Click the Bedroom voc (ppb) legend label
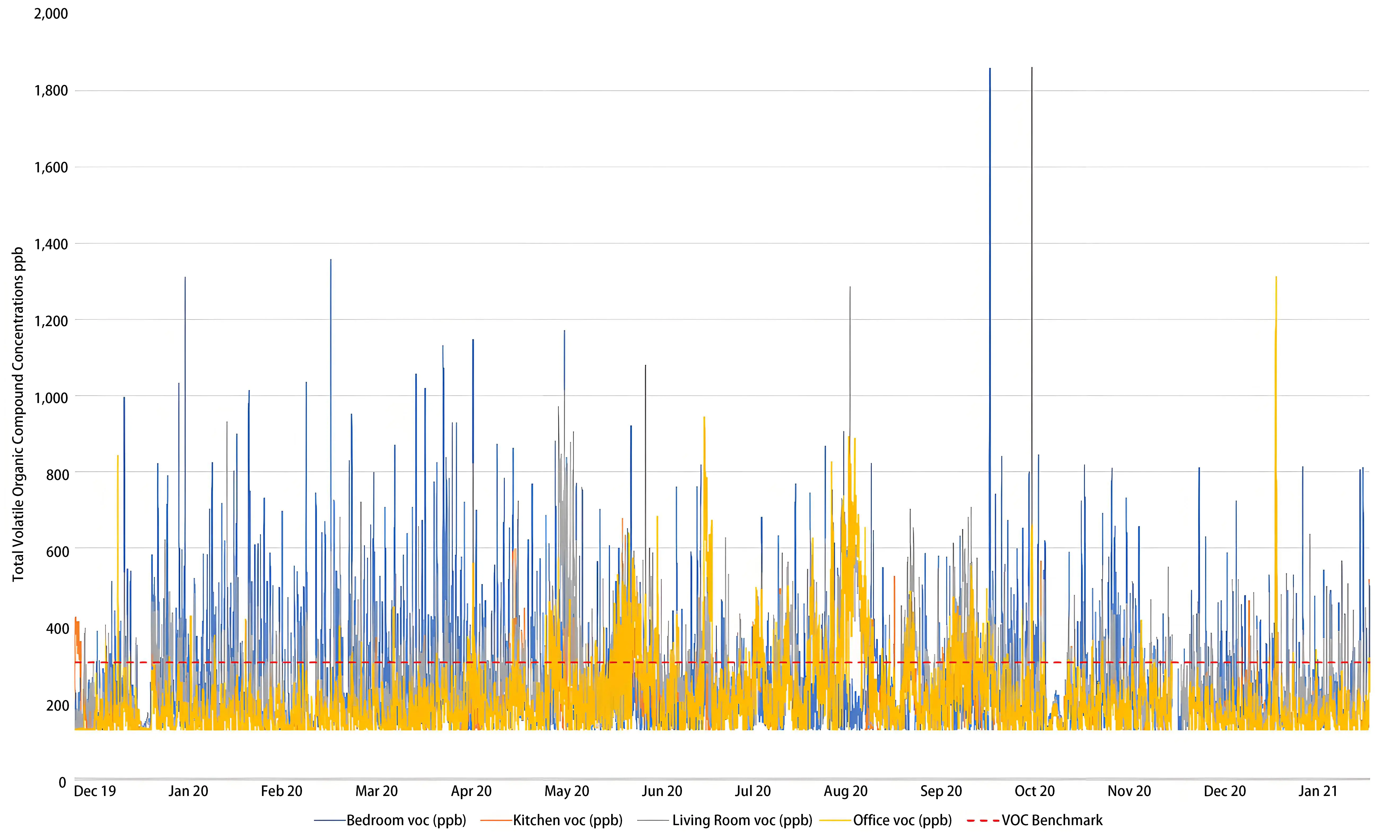1400x840 pixels. click(406, 820)
